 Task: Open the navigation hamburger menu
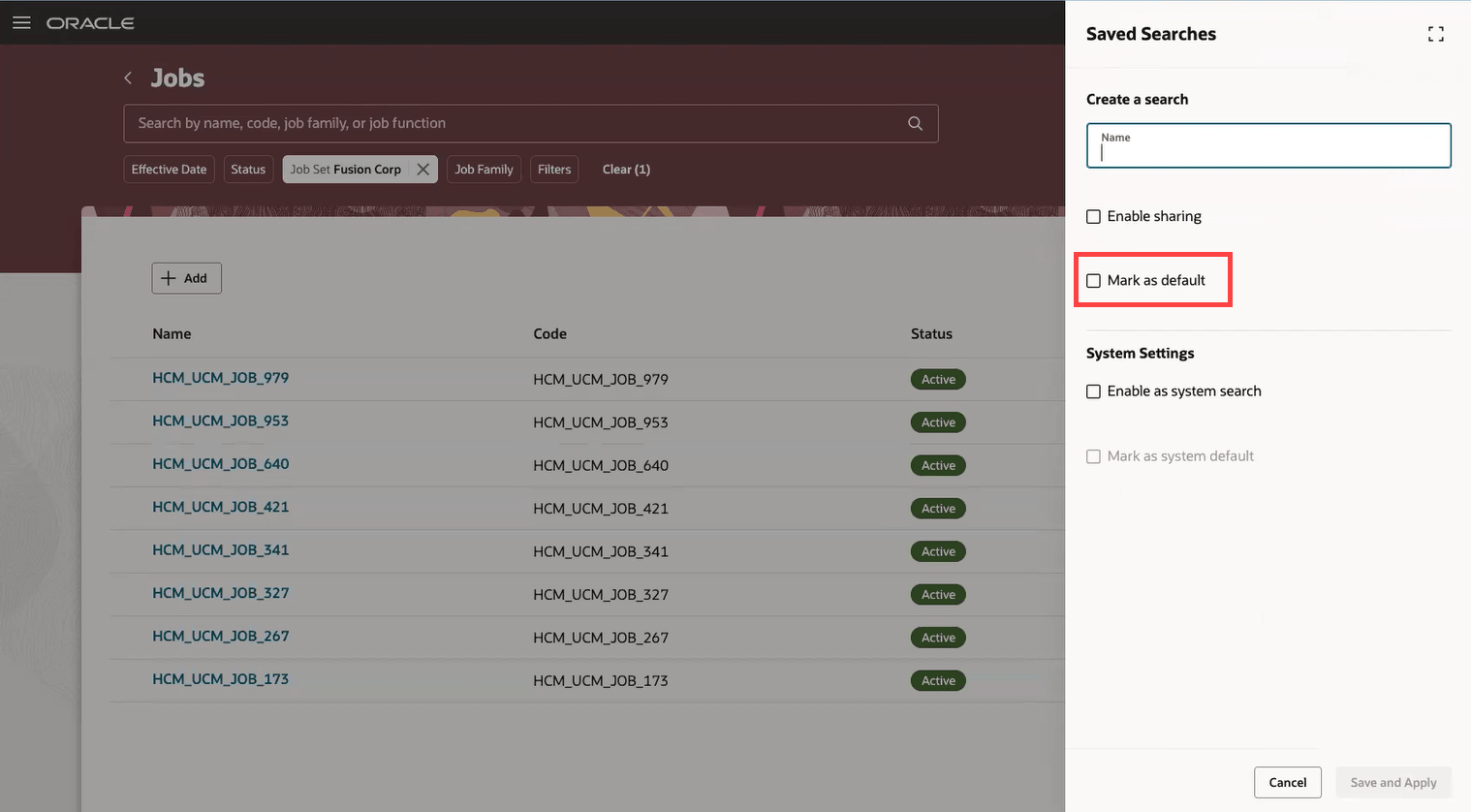tap(21, 22)
